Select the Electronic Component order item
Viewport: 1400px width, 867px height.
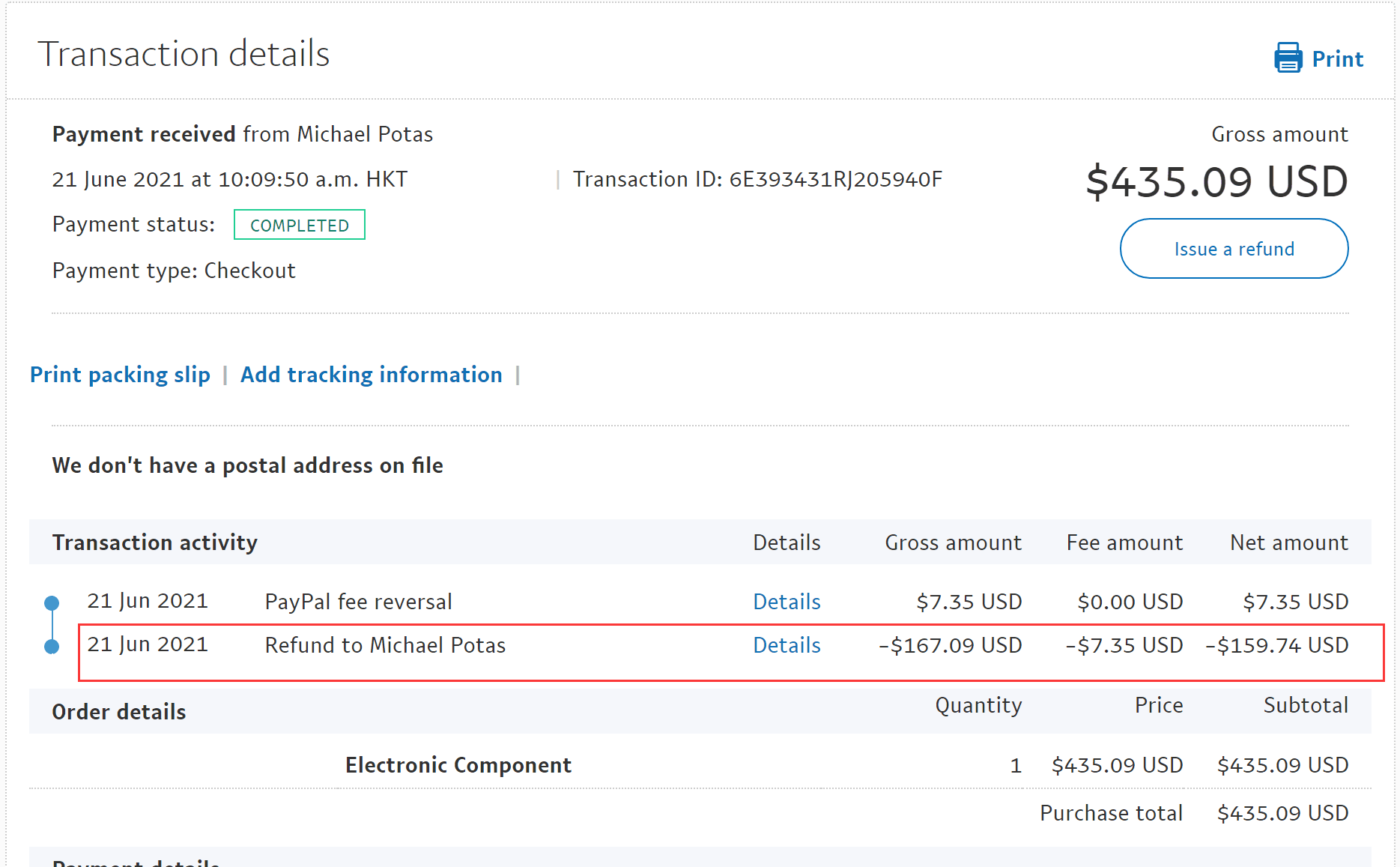[x=458, y=765]
